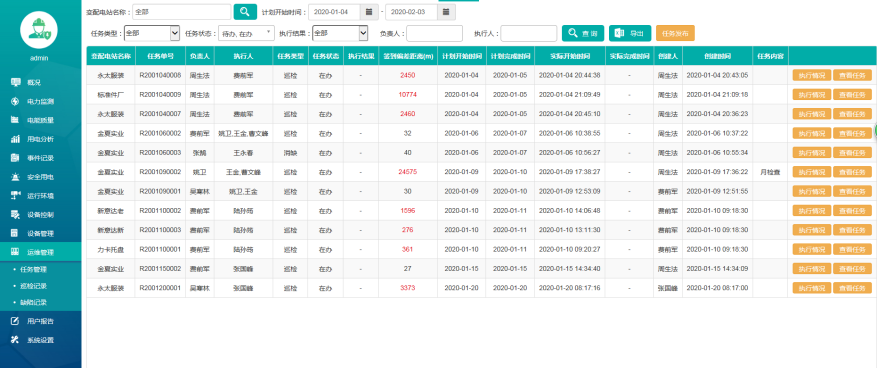
Task: Click the 计划开始时间 column header
Action: [x=461, y=56]
